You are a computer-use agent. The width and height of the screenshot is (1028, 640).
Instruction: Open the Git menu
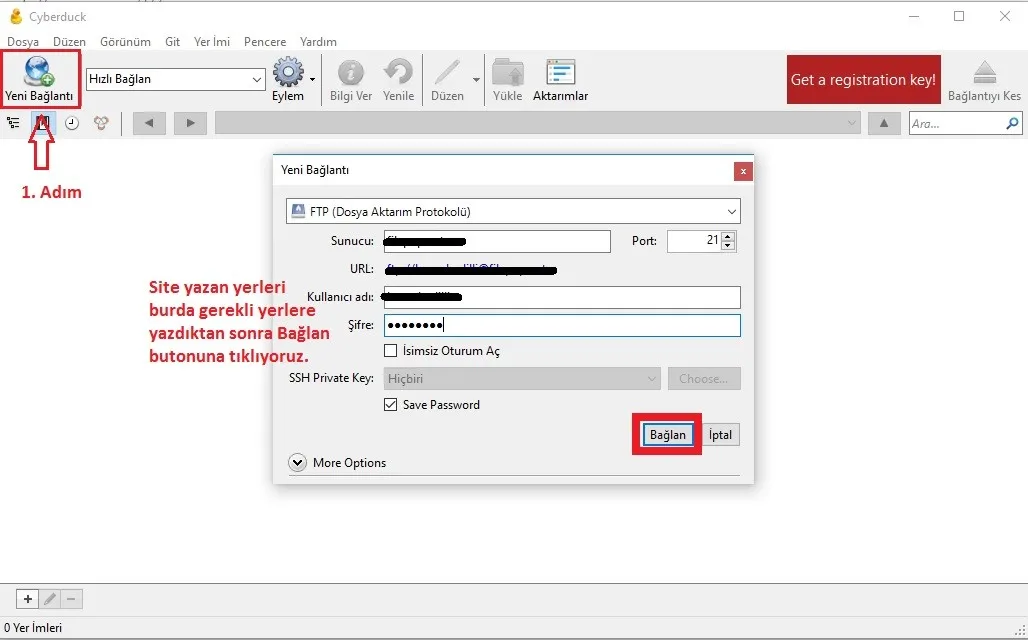pyautogui.click(x=172, y=42)
